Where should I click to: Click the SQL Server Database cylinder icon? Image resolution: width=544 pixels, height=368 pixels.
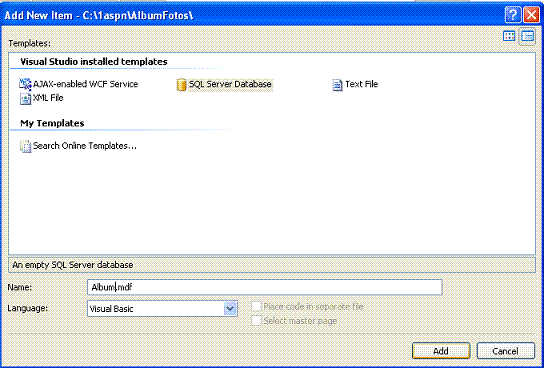pos(181,85)
